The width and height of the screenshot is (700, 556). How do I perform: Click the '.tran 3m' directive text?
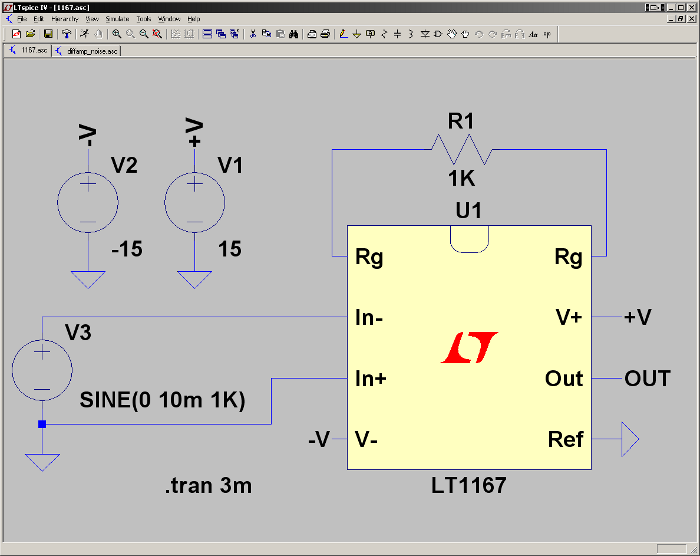coord(208,485)
